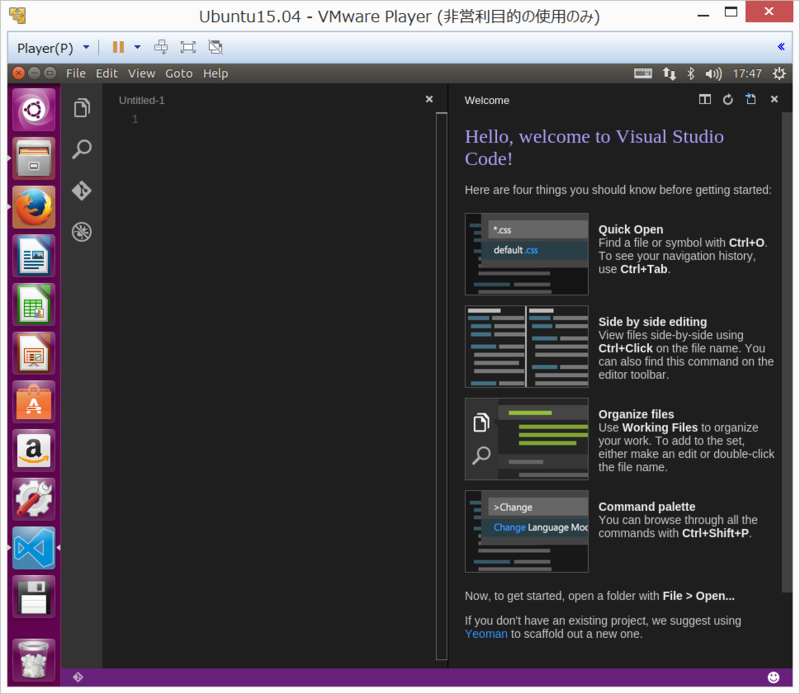Open the Search view in VS Code sidebar
The image size is (800, 694).
82,149
